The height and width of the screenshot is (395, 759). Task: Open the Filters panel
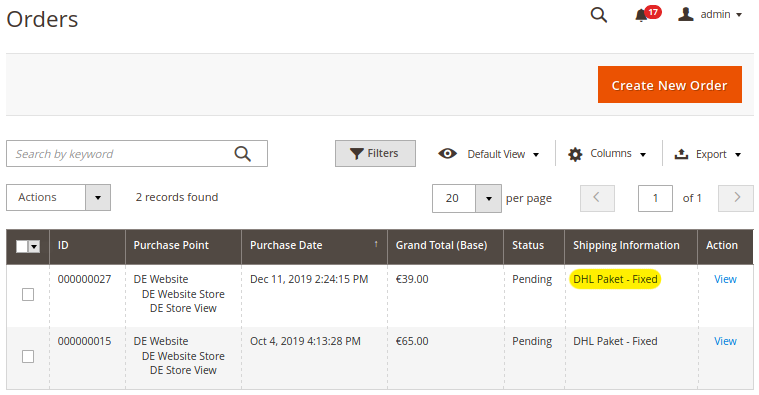tap(375, 153)
